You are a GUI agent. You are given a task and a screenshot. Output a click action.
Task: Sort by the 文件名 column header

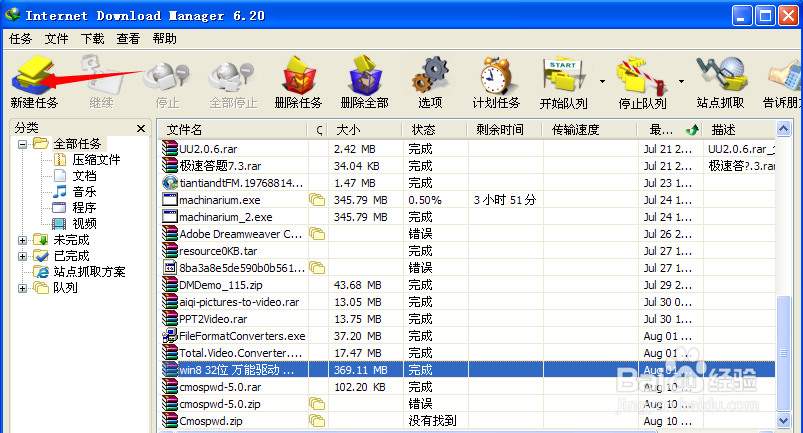(233, 130)
